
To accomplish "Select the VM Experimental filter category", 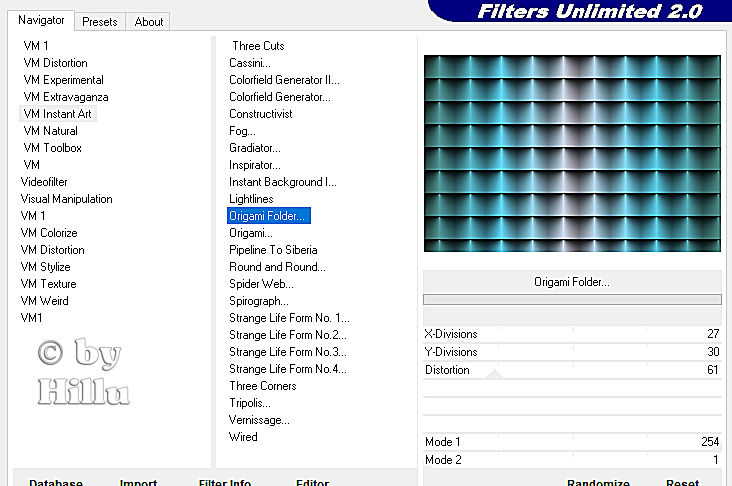I will pyautogui.click(x=63, y=80).
